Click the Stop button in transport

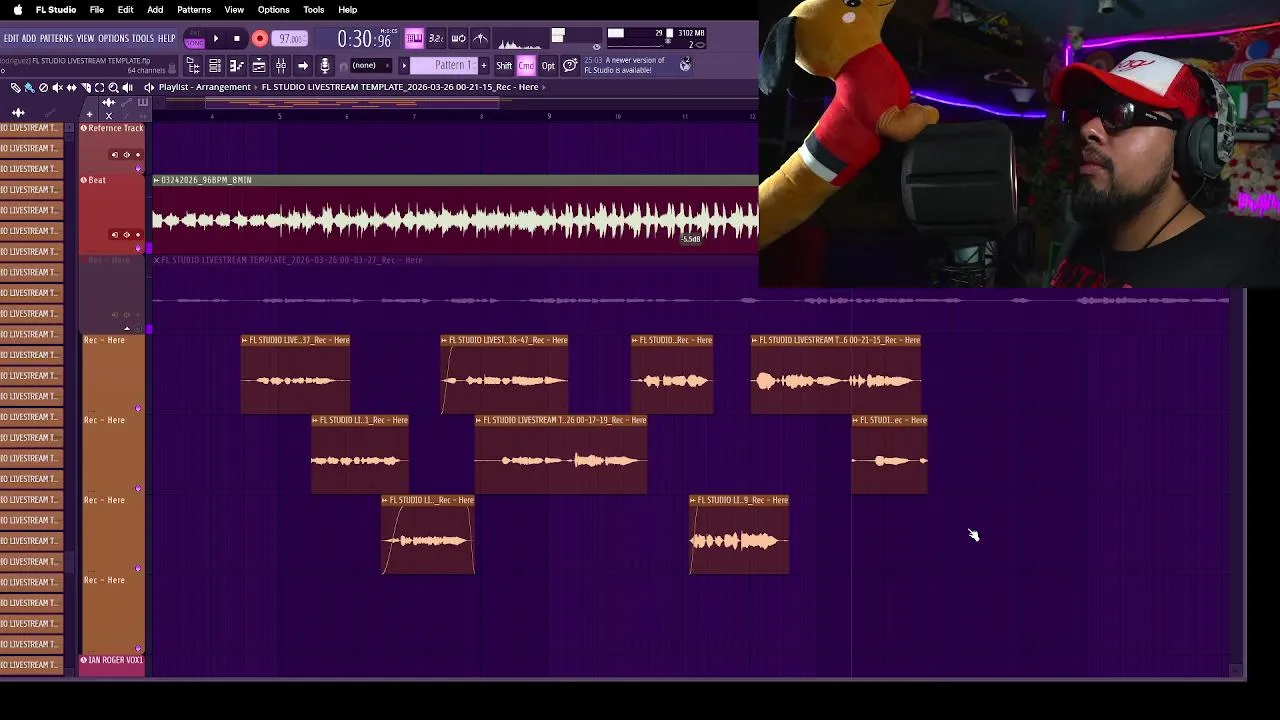237,38
